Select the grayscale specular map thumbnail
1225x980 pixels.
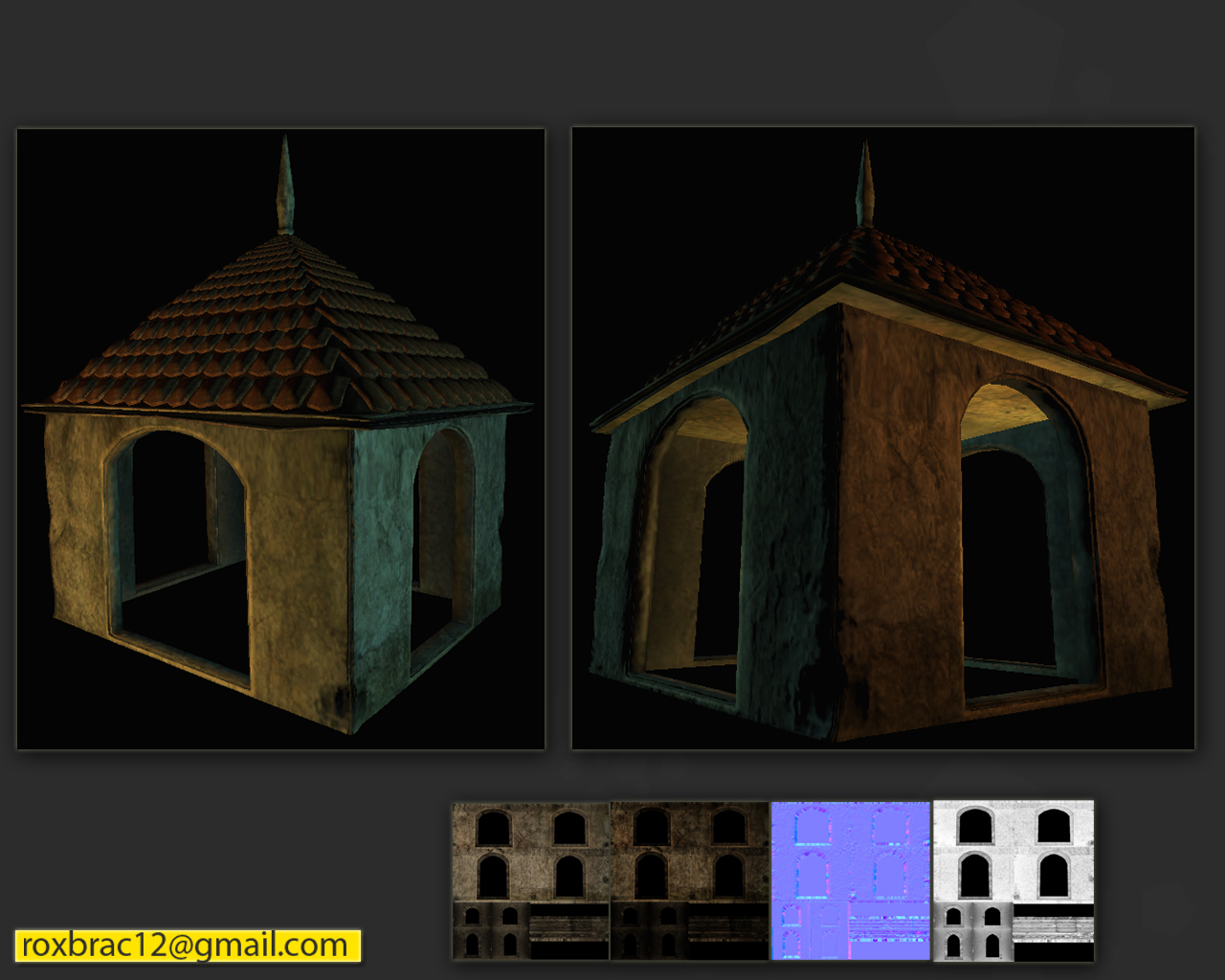[x=1013, y=880]
